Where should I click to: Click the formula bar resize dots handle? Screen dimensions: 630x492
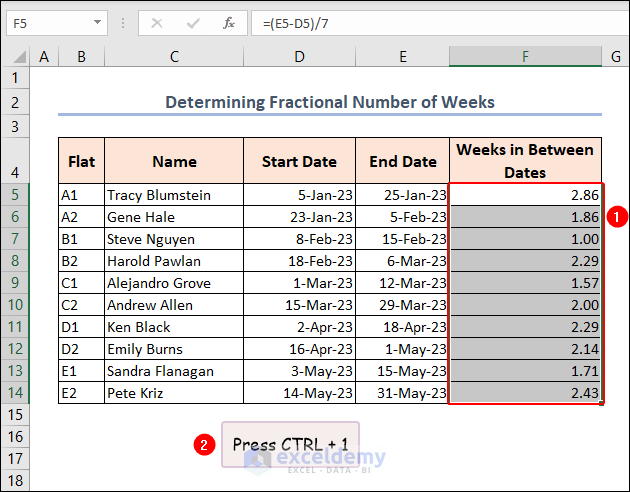(121, 22)
